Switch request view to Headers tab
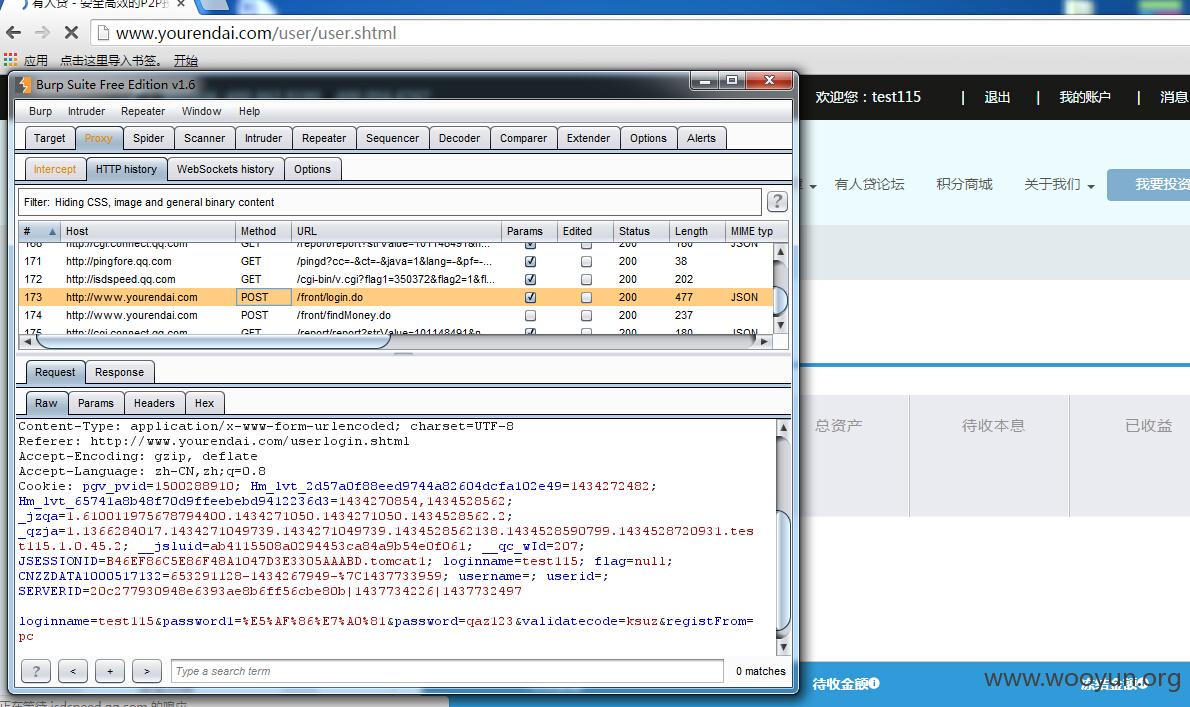The image size is (1190, 707). [154, 404]
